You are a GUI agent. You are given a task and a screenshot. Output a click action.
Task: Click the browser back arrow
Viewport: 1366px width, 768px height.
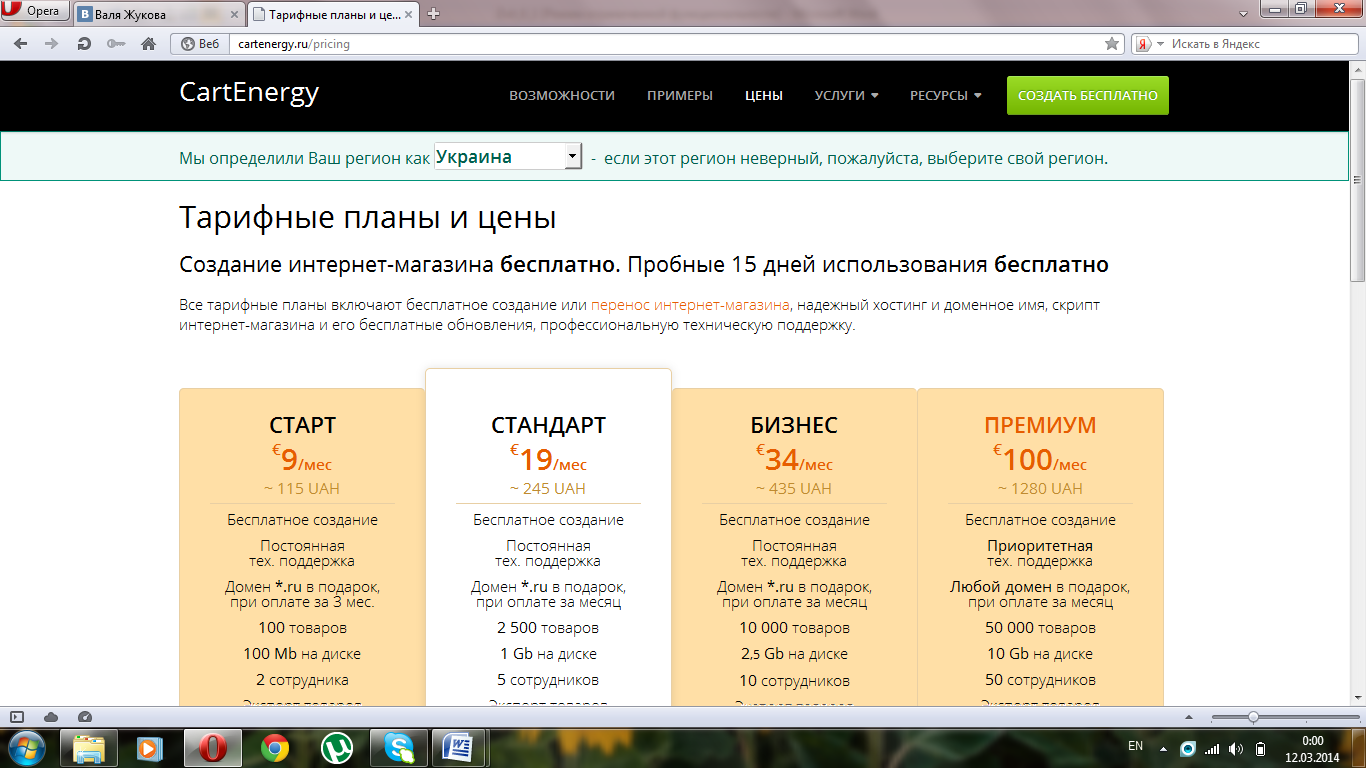[20, 44]
